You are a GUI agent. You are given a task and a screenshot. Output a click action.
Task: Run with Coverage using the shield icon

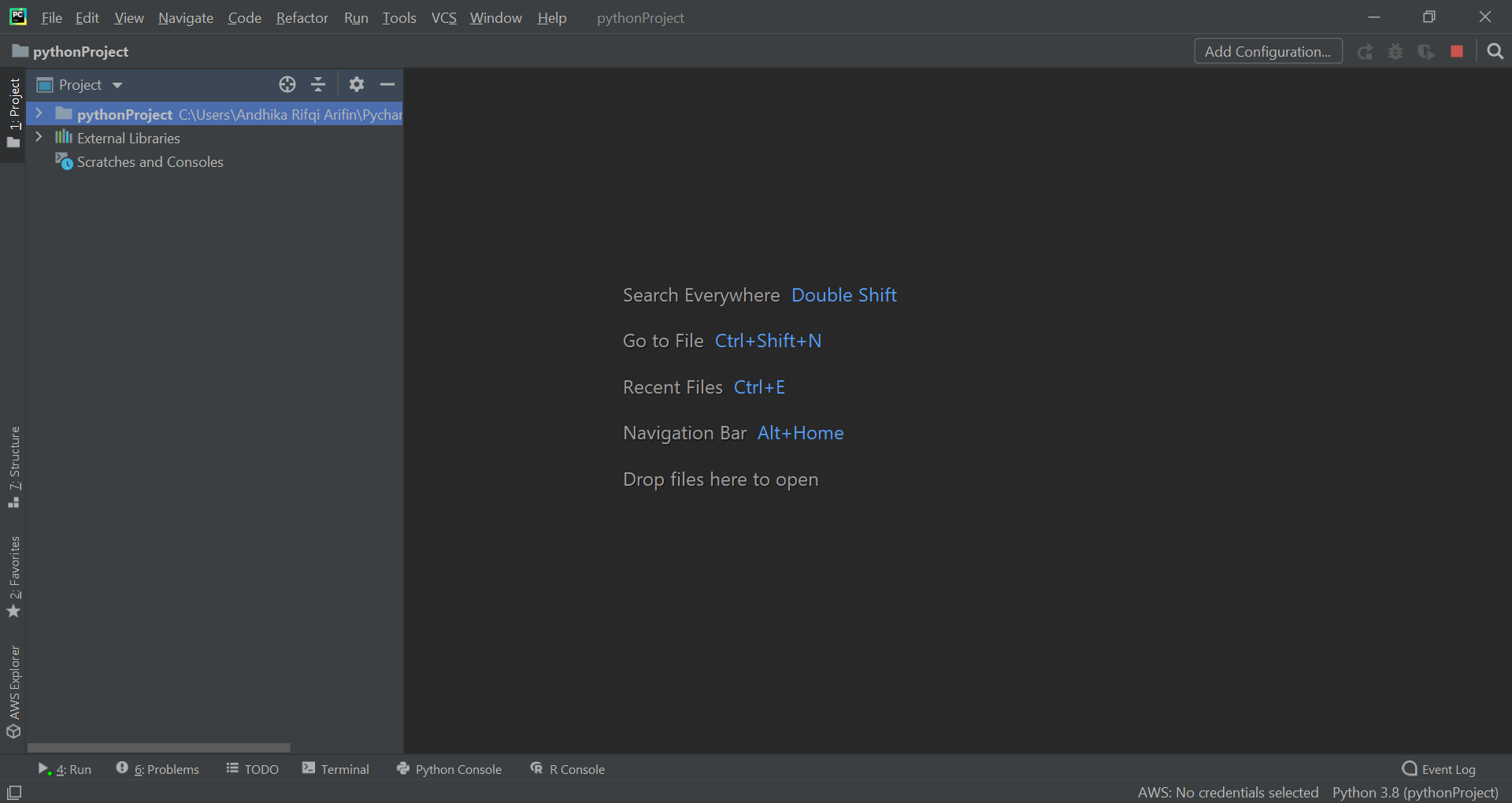point(1426,51)
